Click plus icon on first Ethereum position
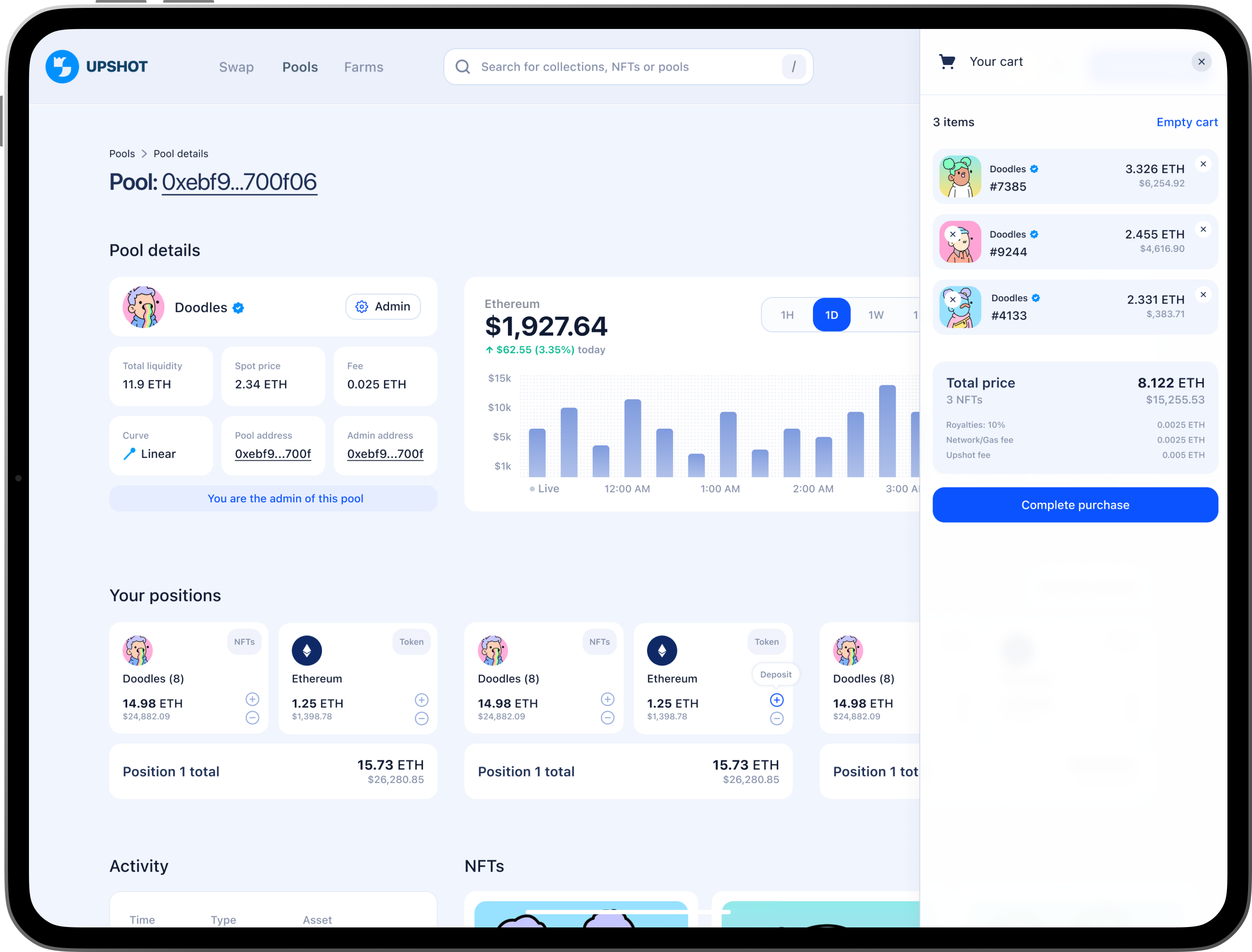1252x952 pixels. [422, 700]
